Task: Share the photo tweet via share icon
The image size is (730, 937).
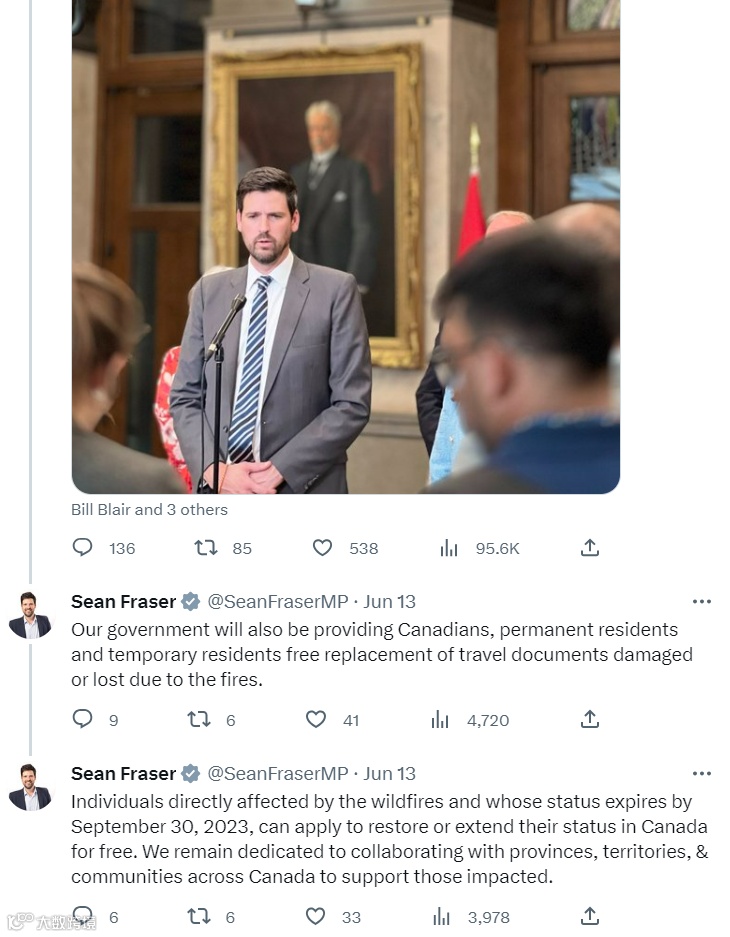Action: pyautogui.click(x=590, y=547)
